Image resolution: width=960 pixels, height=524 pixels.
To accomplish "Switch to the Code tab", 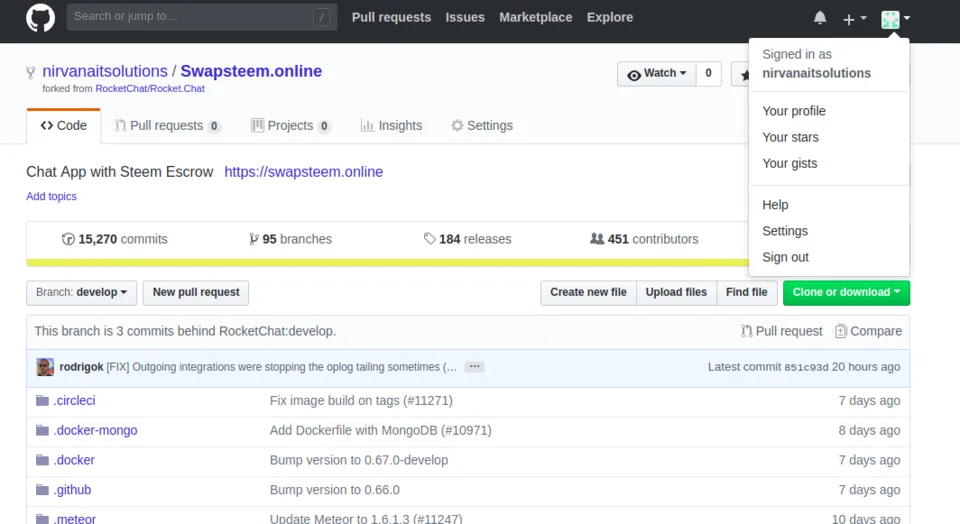I will [x=64, y=125].
